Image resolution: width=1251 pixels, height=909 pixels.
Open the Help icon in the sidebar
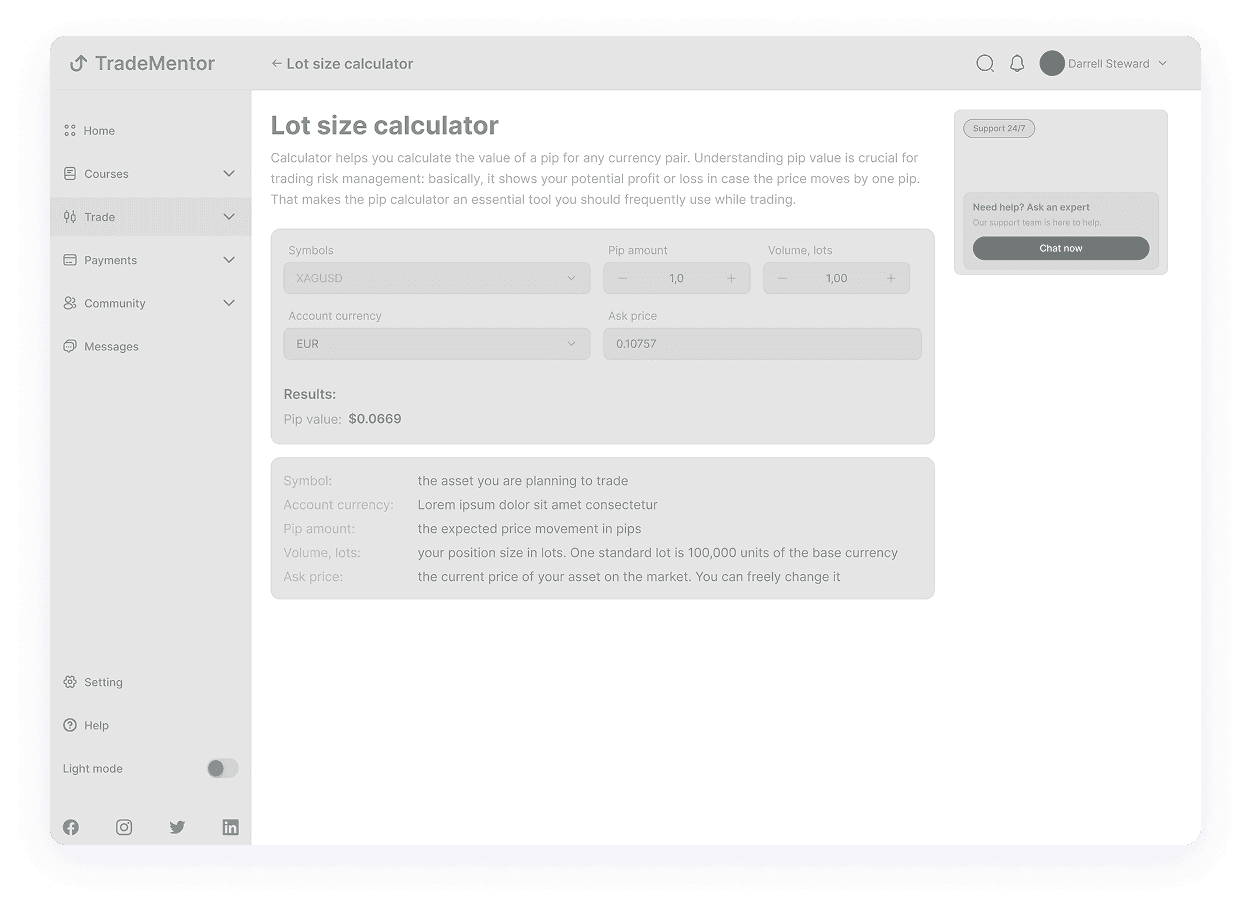(x=70, y=725)
